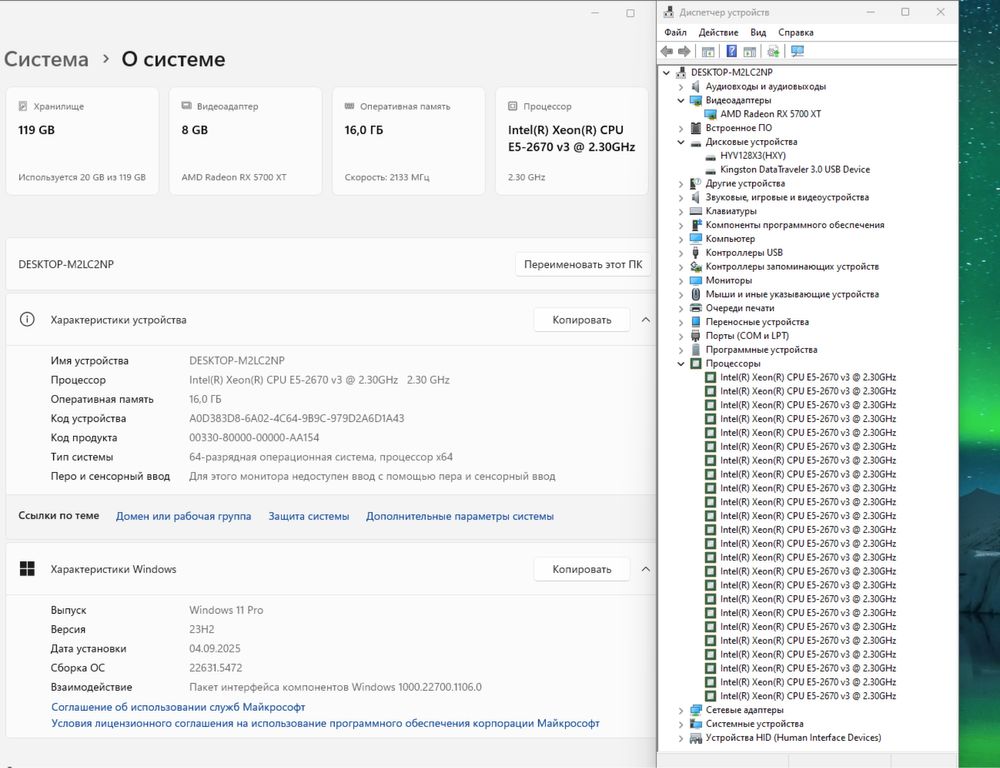Screen dimensions: 1000x768
Task: Collapse the Характеристики Windows section chevron
Action: point(645,569)
